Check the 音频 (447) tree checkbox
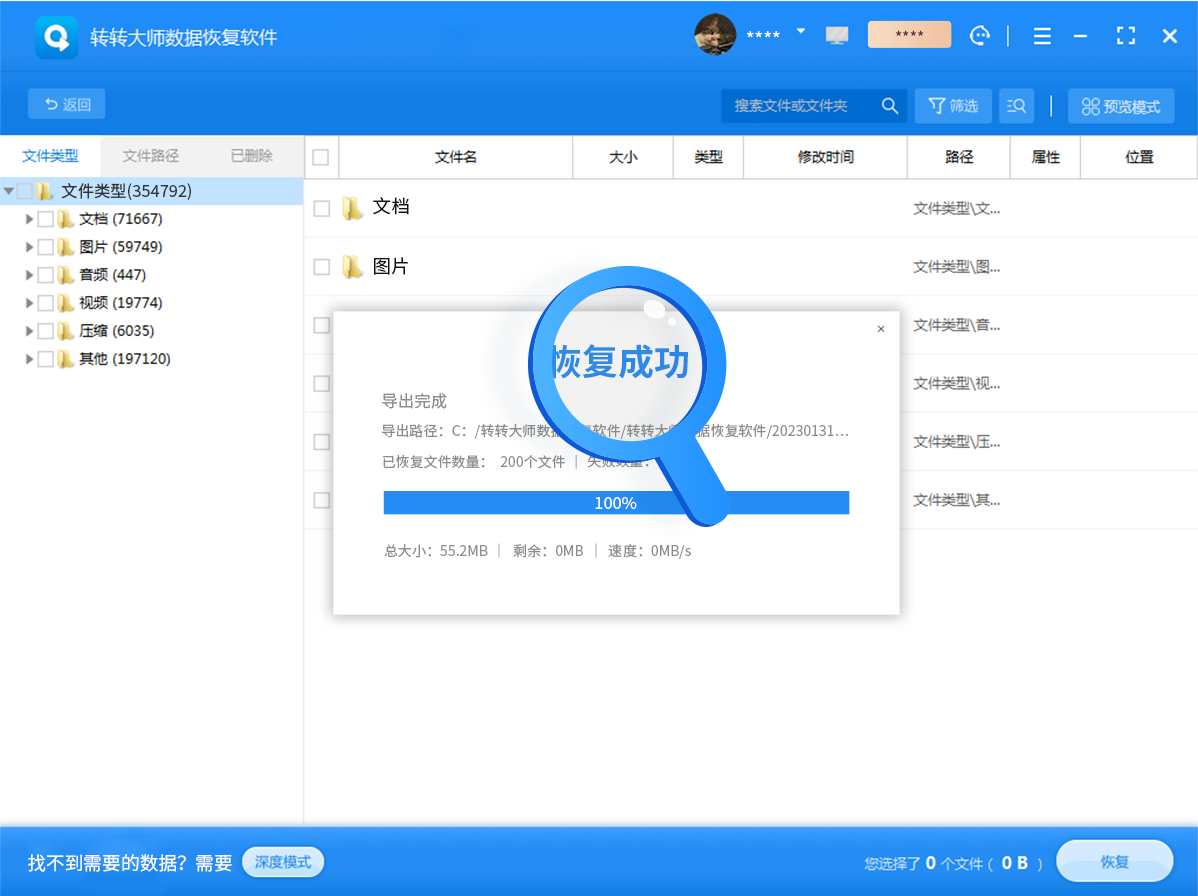Image resolution: width=1198 pixels, height=896 pixels. click(45, 275)
